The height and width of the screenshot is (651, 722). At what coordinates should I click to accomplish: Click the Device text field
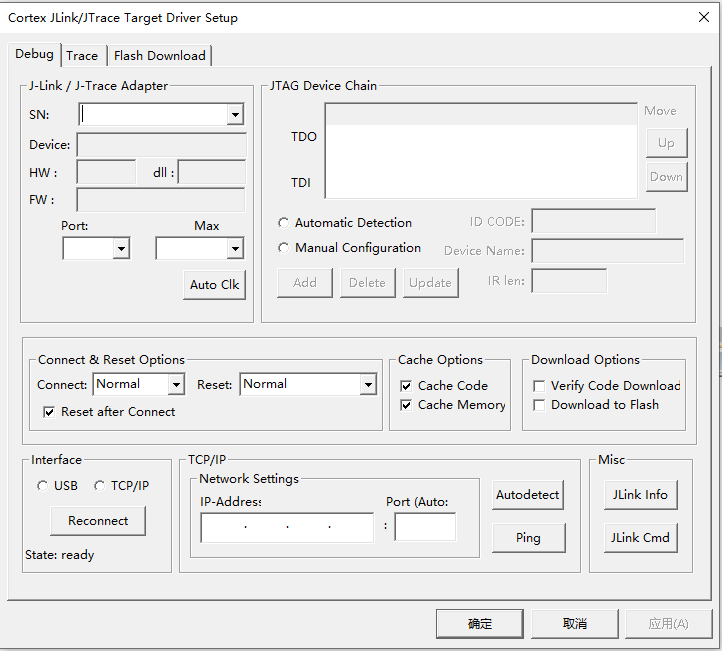[x=162, y=145]
